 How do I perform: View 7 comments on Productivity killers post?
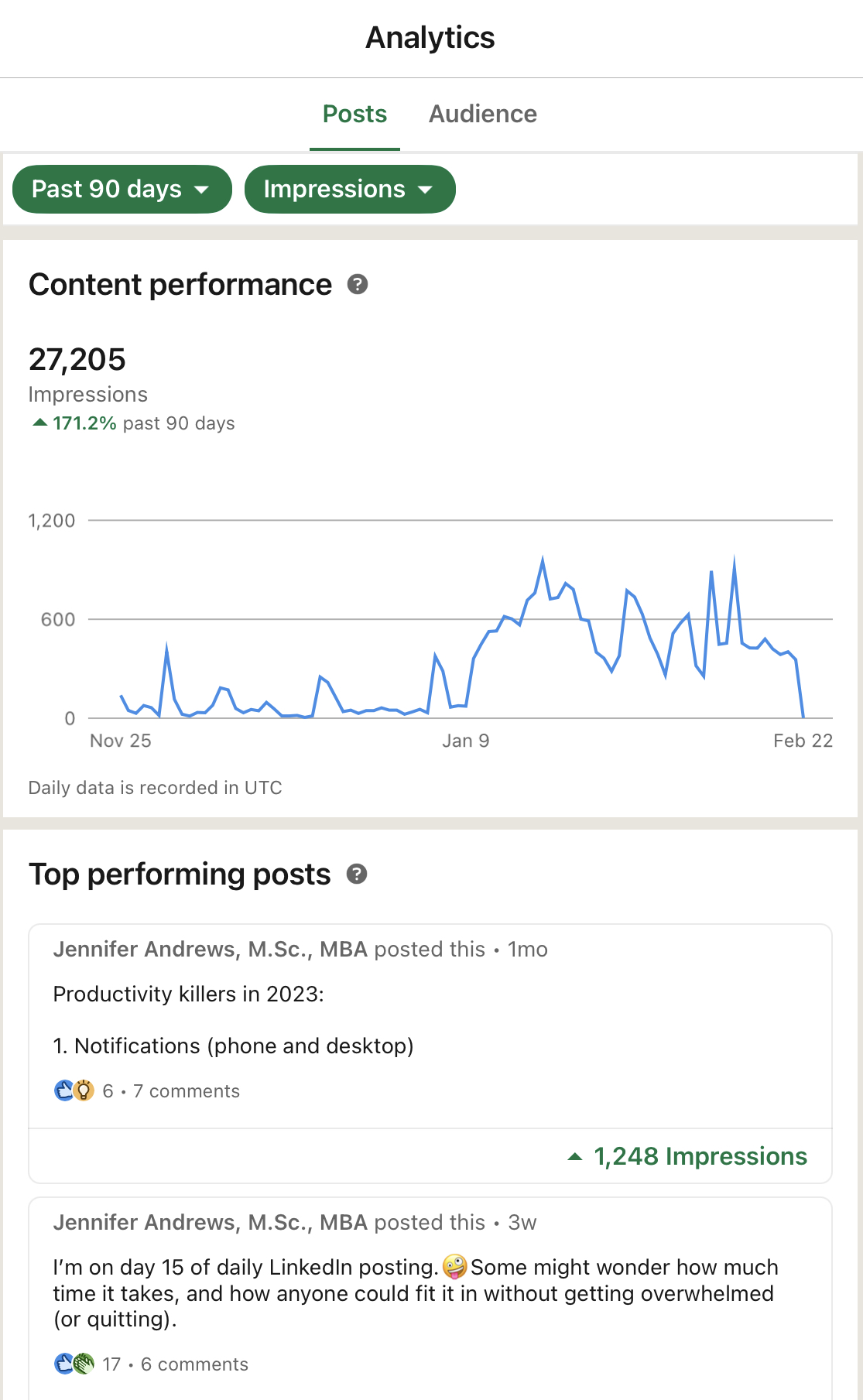(x=187, y=1091)
